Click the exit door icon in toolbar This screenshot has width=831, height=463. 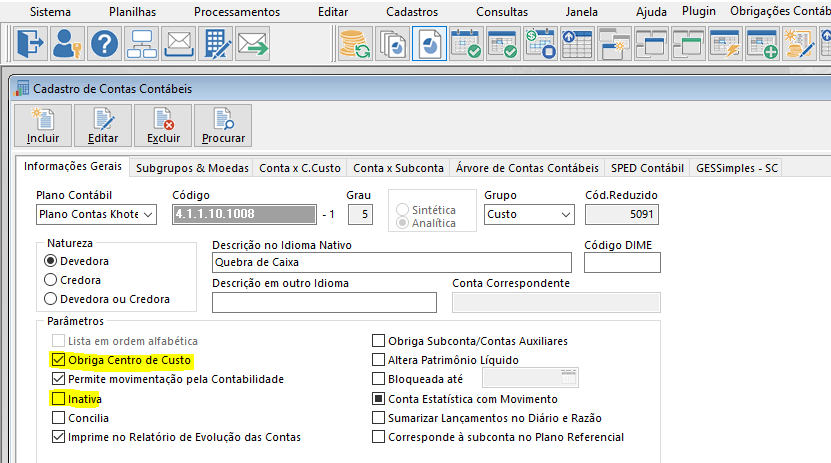30,43
